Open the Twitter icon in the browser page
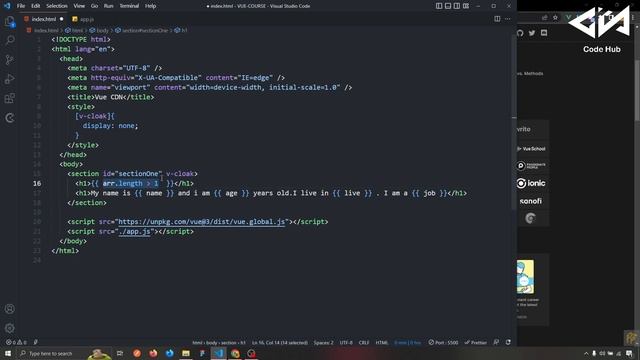This screenshot has height=360, width=640. 532,33
